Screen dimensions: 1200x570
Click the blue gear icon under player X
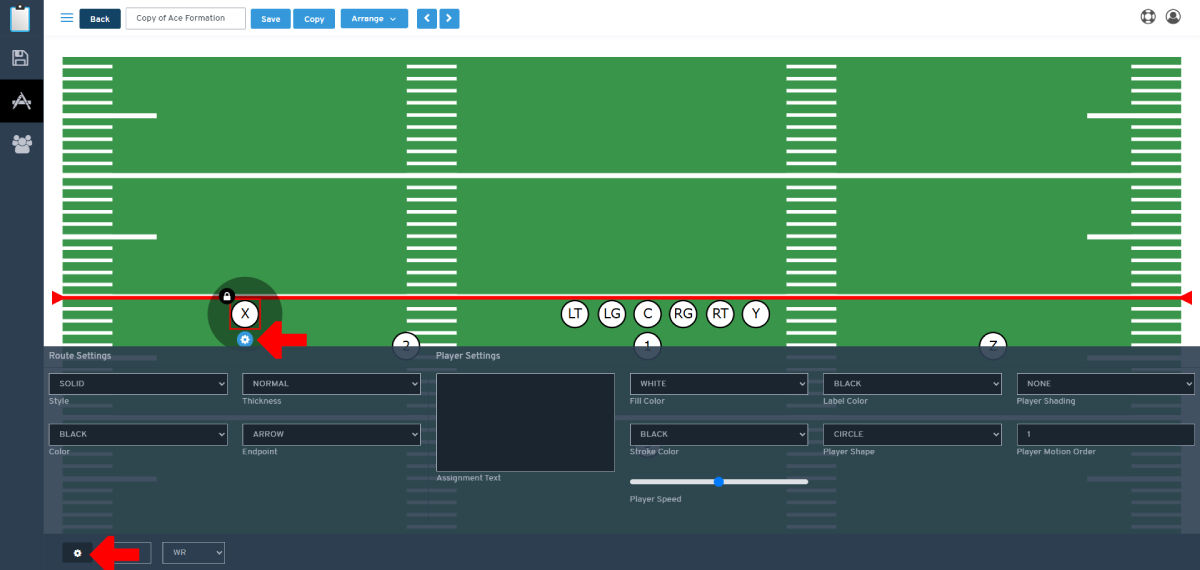click(245, 340)
